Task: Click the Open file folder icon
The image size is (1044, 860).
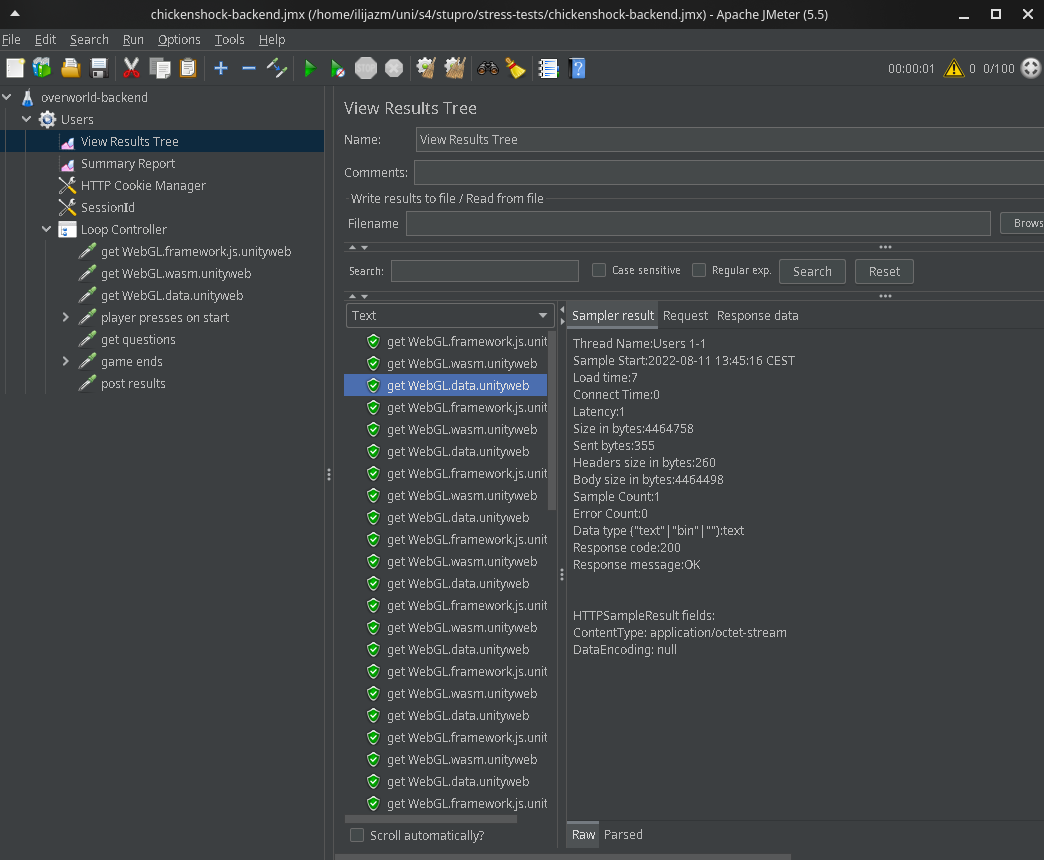Action: pos(71,68)
